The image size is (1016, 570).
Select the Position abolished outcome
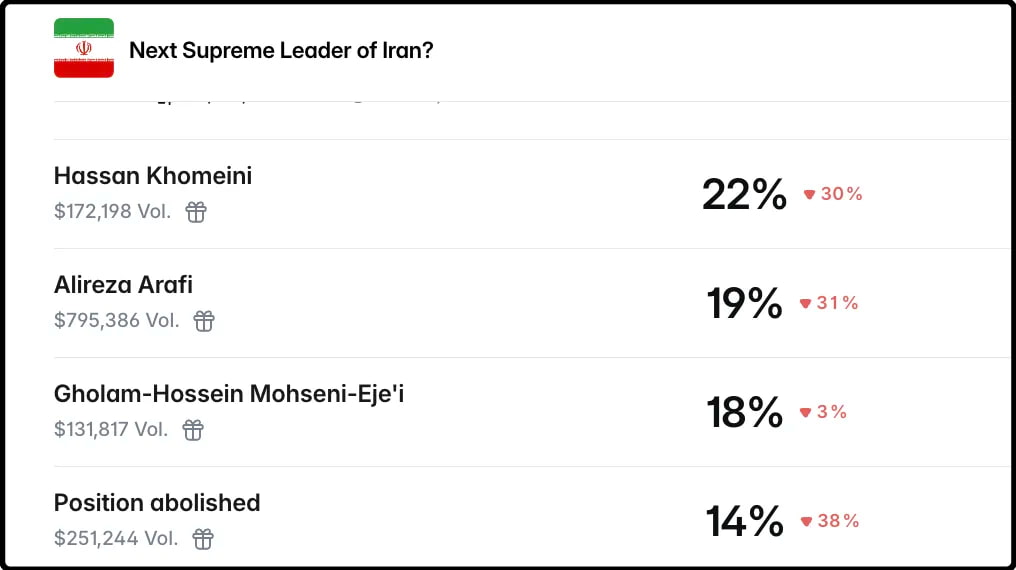(157, 503)
